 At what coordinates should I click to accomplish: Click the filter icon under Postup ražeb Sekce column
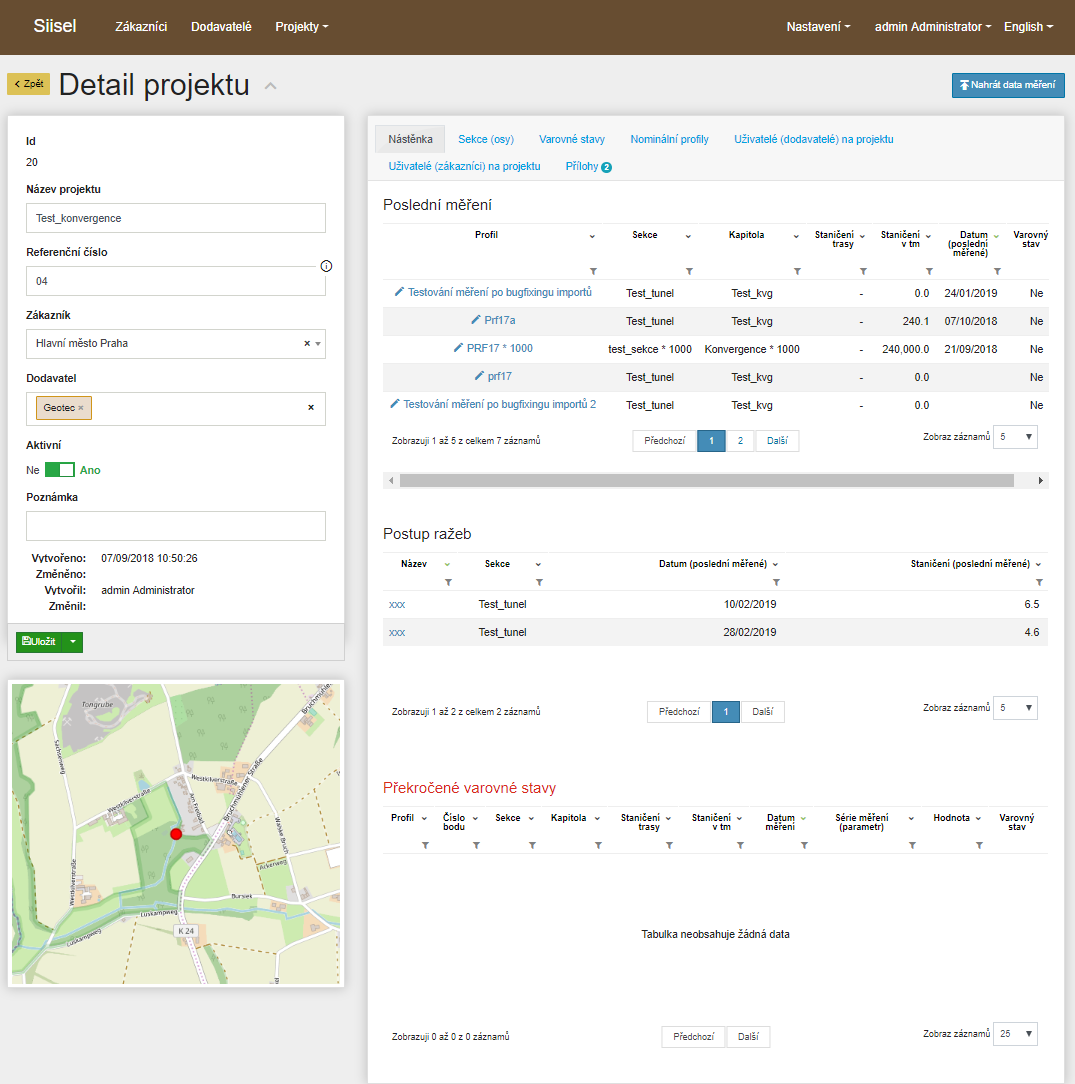pos(539,582)
